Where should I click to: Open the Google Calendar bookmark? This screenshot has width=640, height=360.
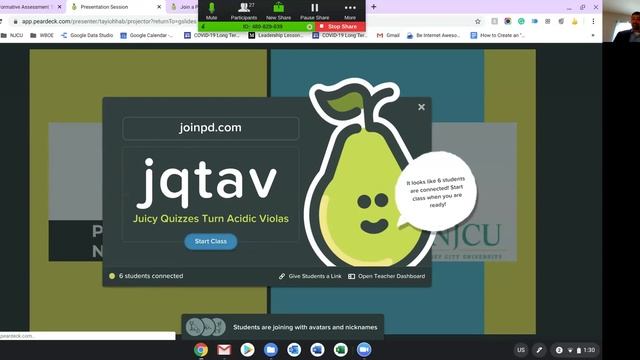[x=147, y=36]
